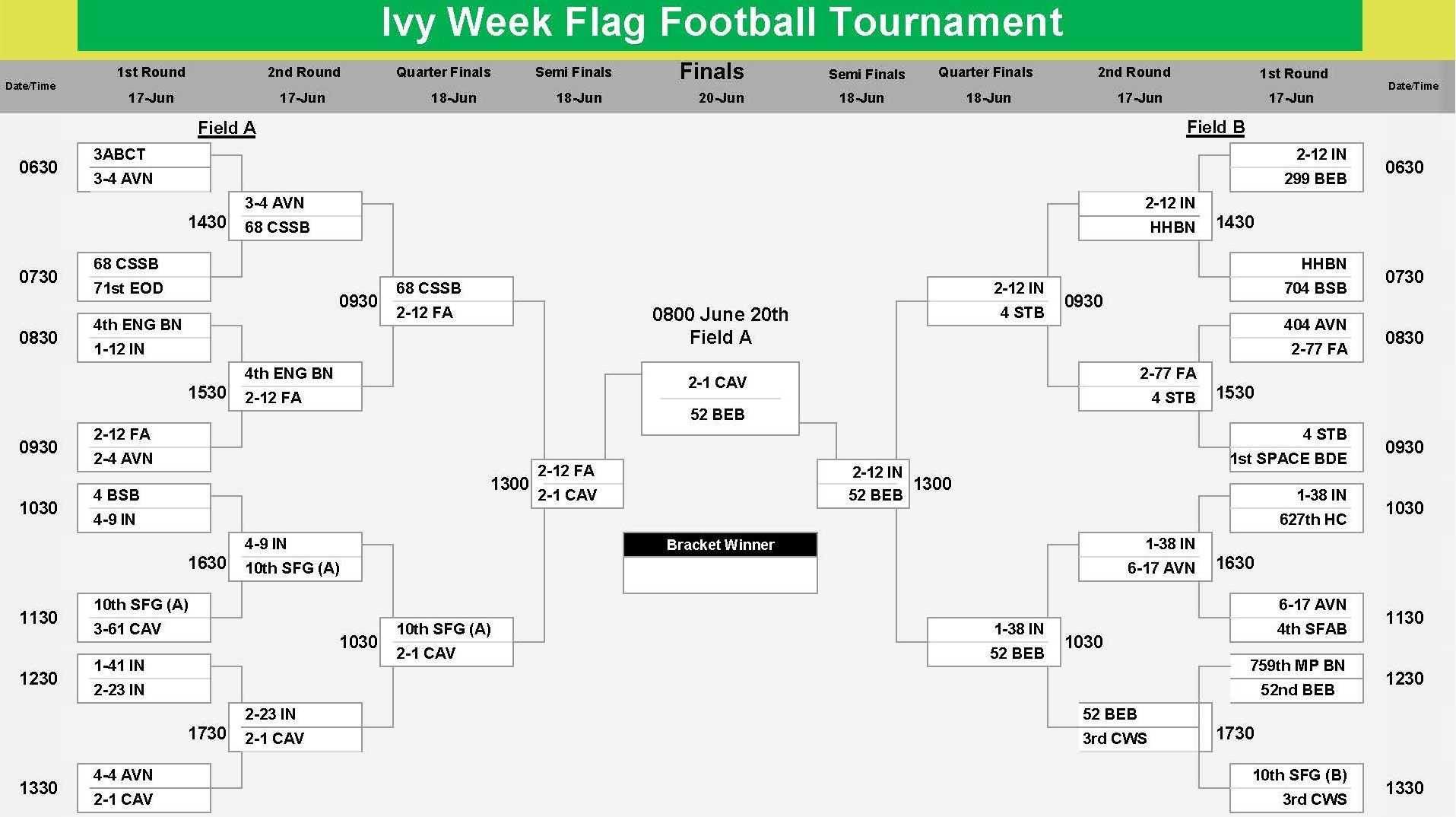Select the right Semi Finals header
Screen dimensions: 1456x817
[867, 74]
